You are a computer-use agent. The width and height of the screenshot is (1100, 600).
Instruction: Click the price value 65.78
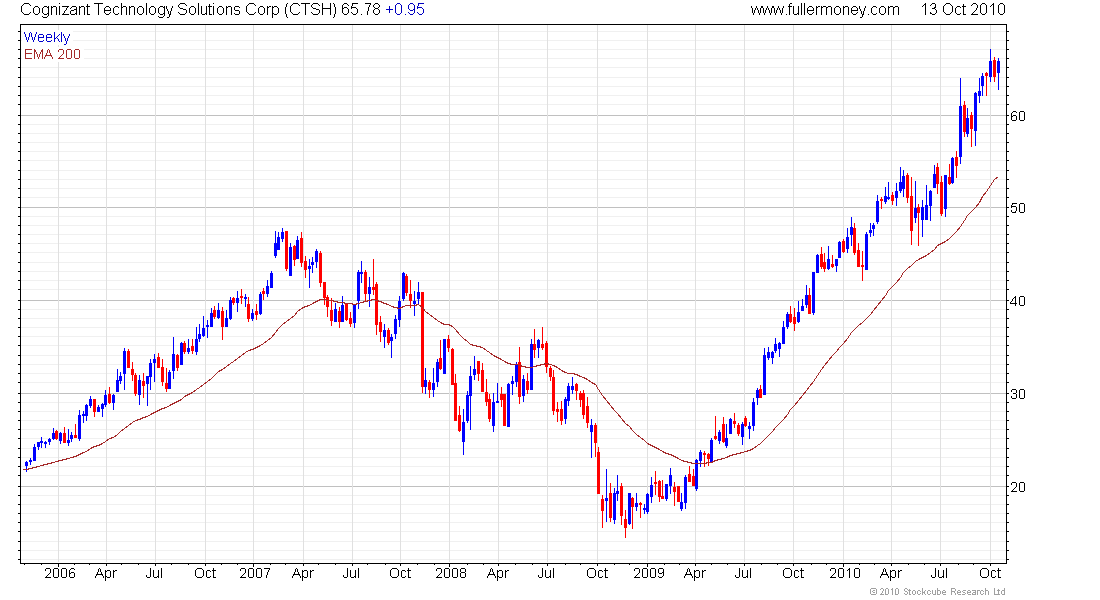pyautogui.click(x=361, y=10)
